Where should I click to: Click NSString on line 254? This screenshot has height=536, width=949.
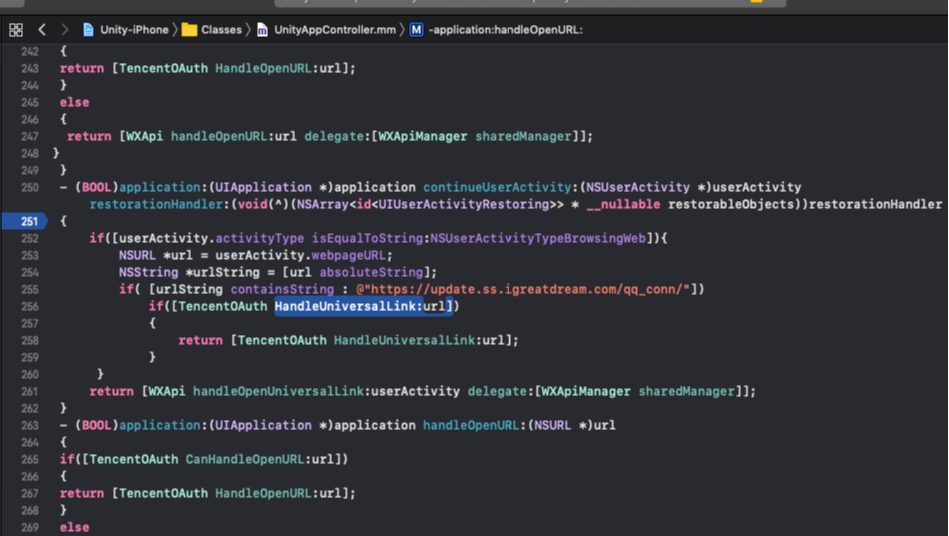(148, 272)
